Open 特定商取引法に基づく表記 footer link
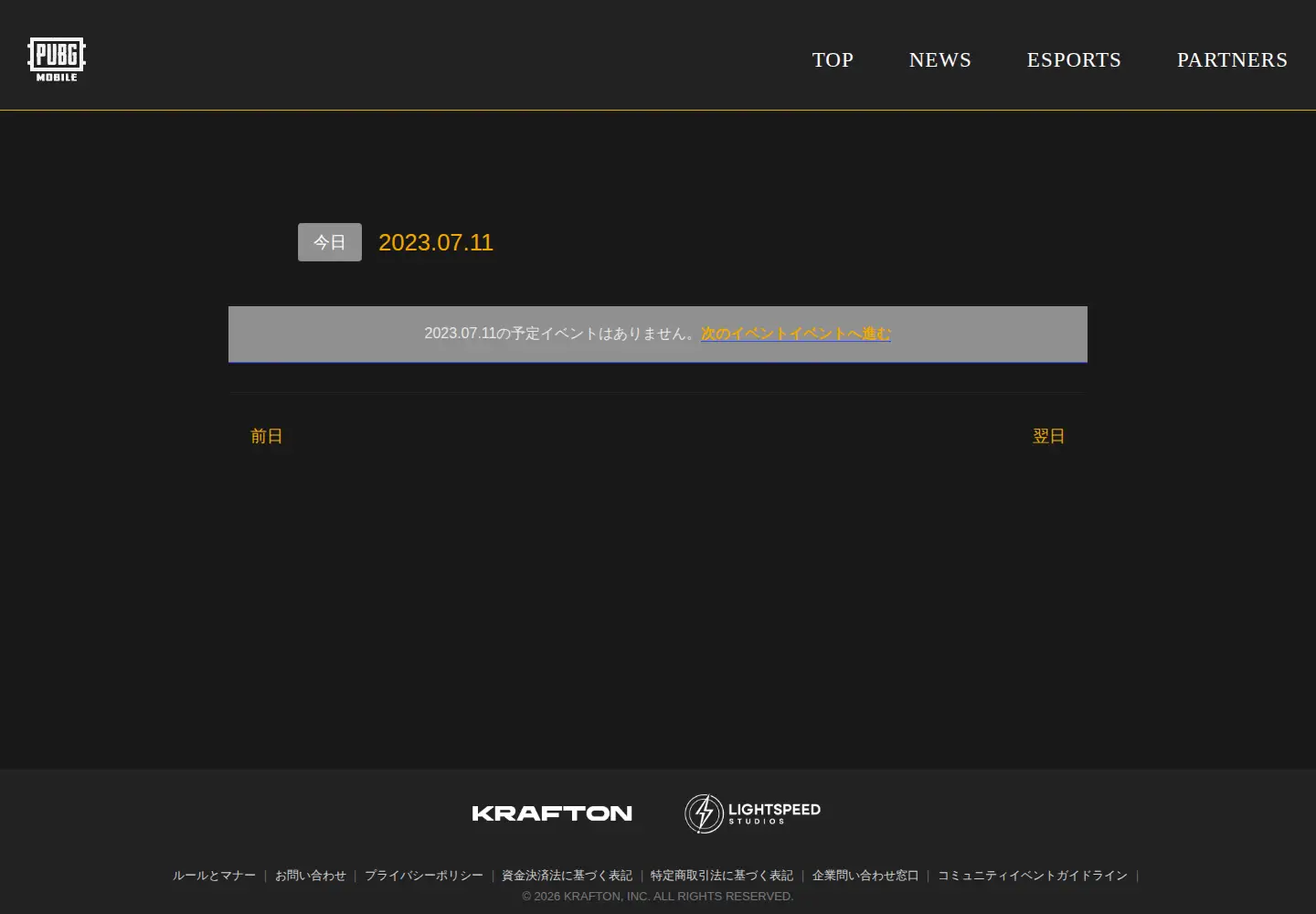 [722, 876]
